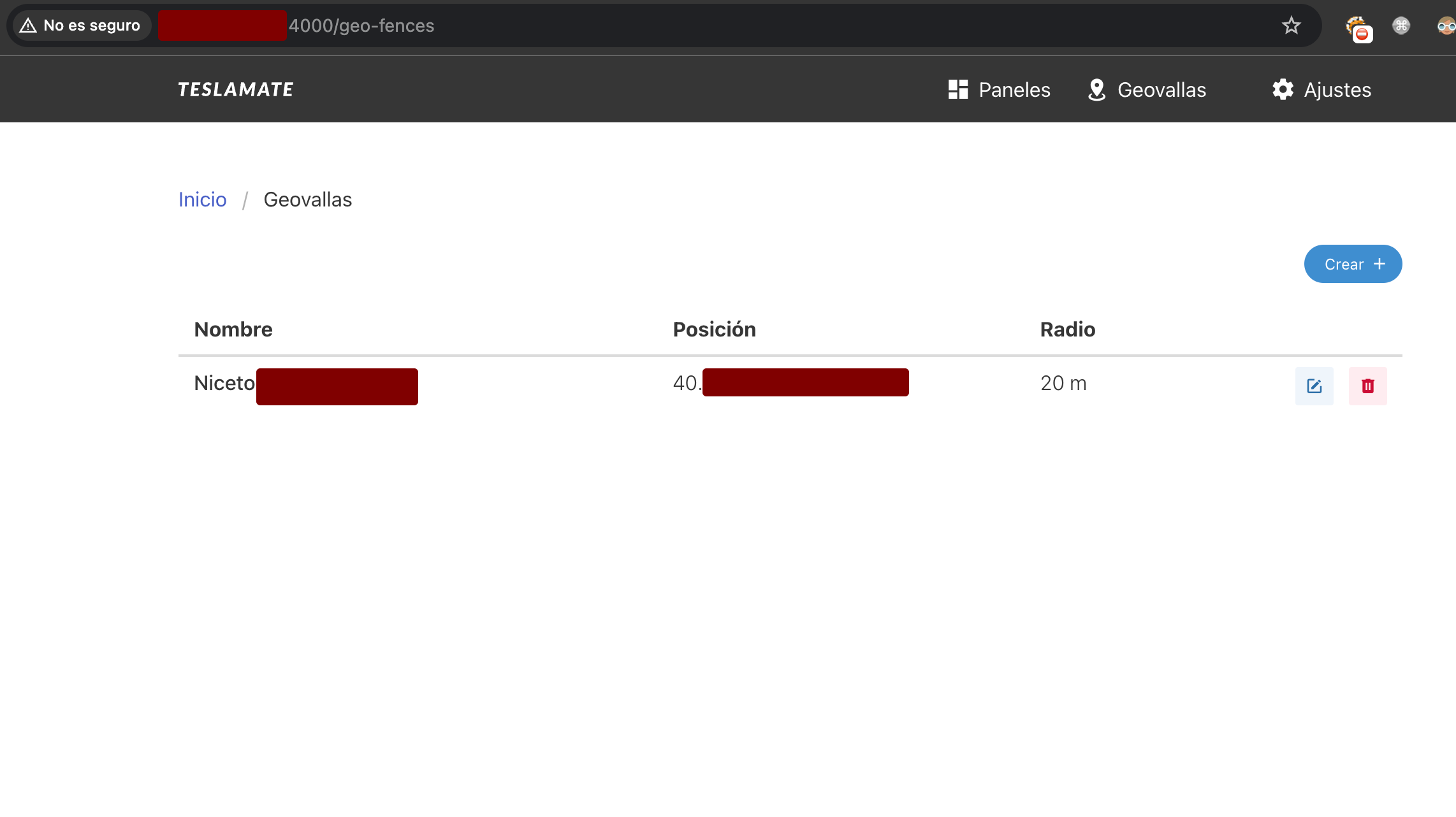
Task: Create a new geofence with Crear
Action: tap(1353, 264)
